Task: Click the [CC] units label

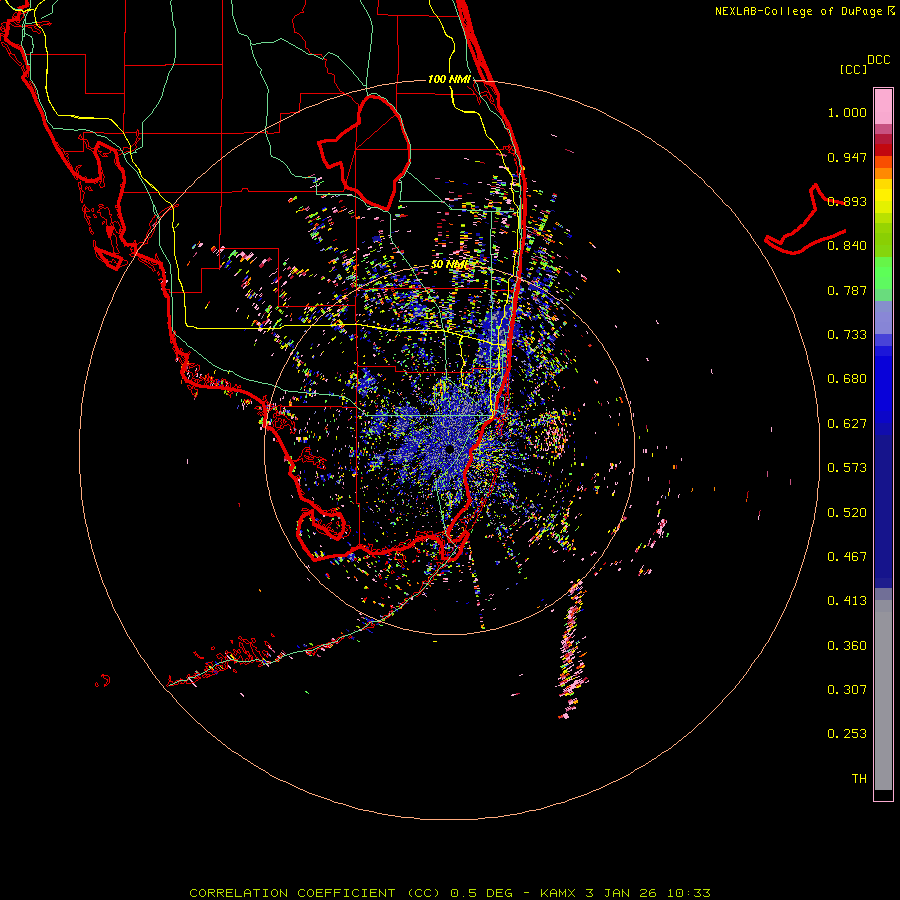Action: click(853, 69)
